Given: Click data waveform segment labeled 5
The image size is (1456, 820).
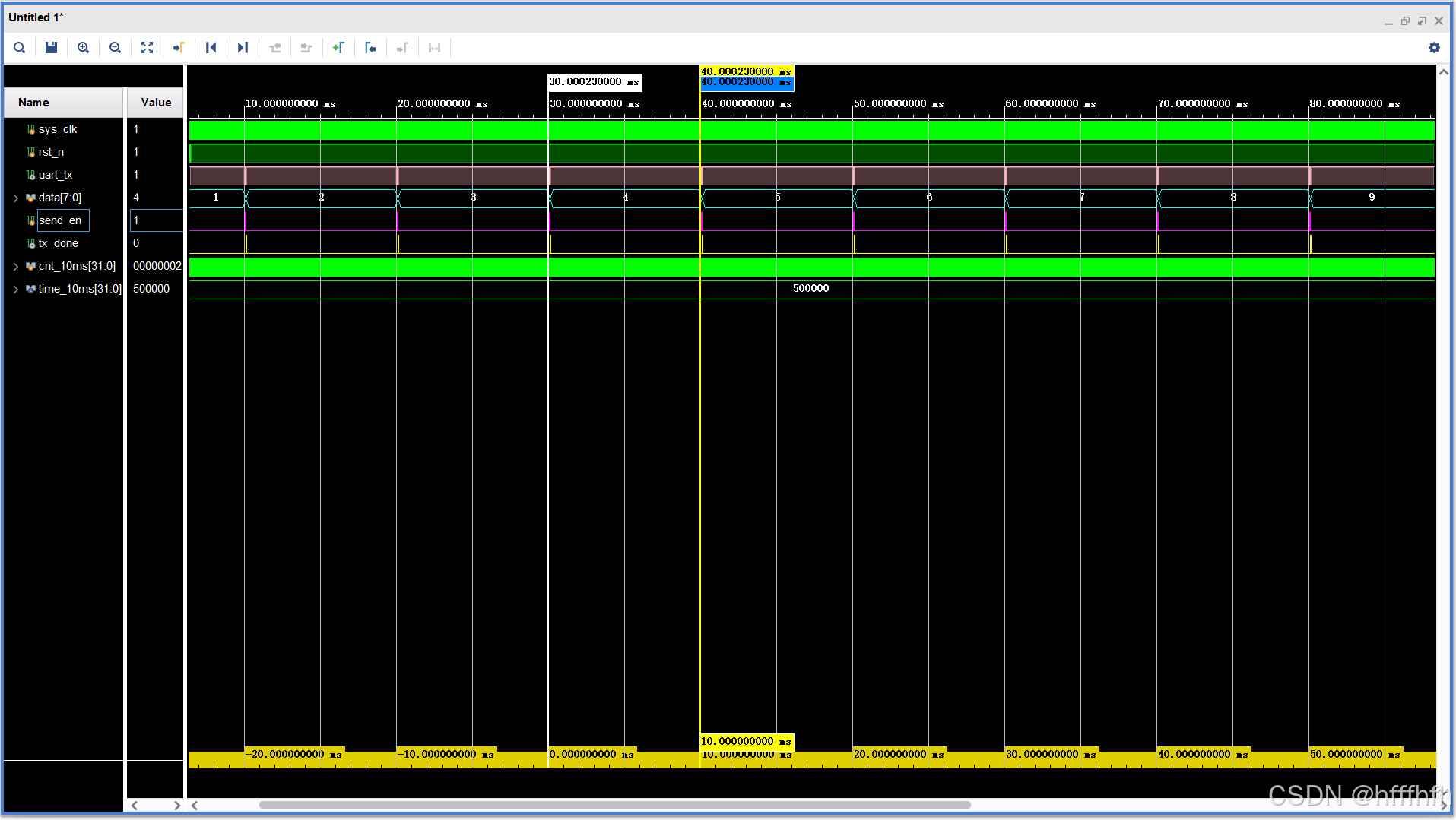Looking at the screenshot, I should tap(777, 198).
